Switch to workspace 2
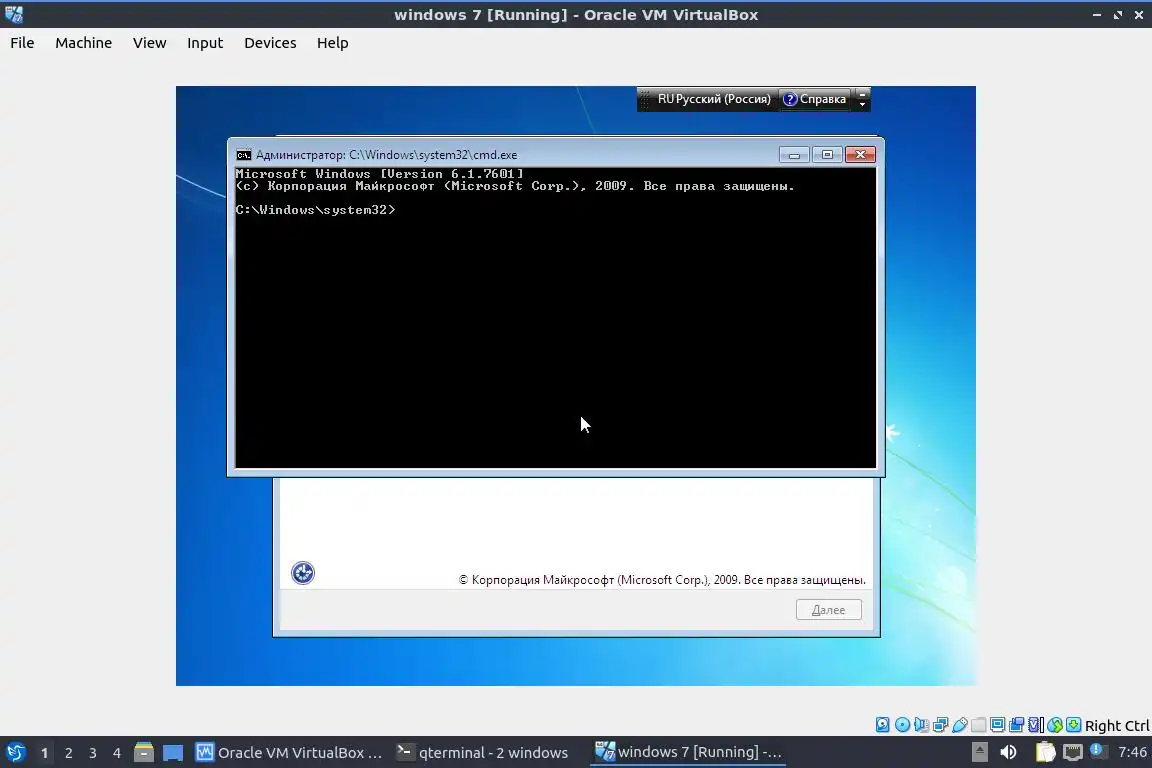Screen dimensions: 1152x768 pos(68,753)
